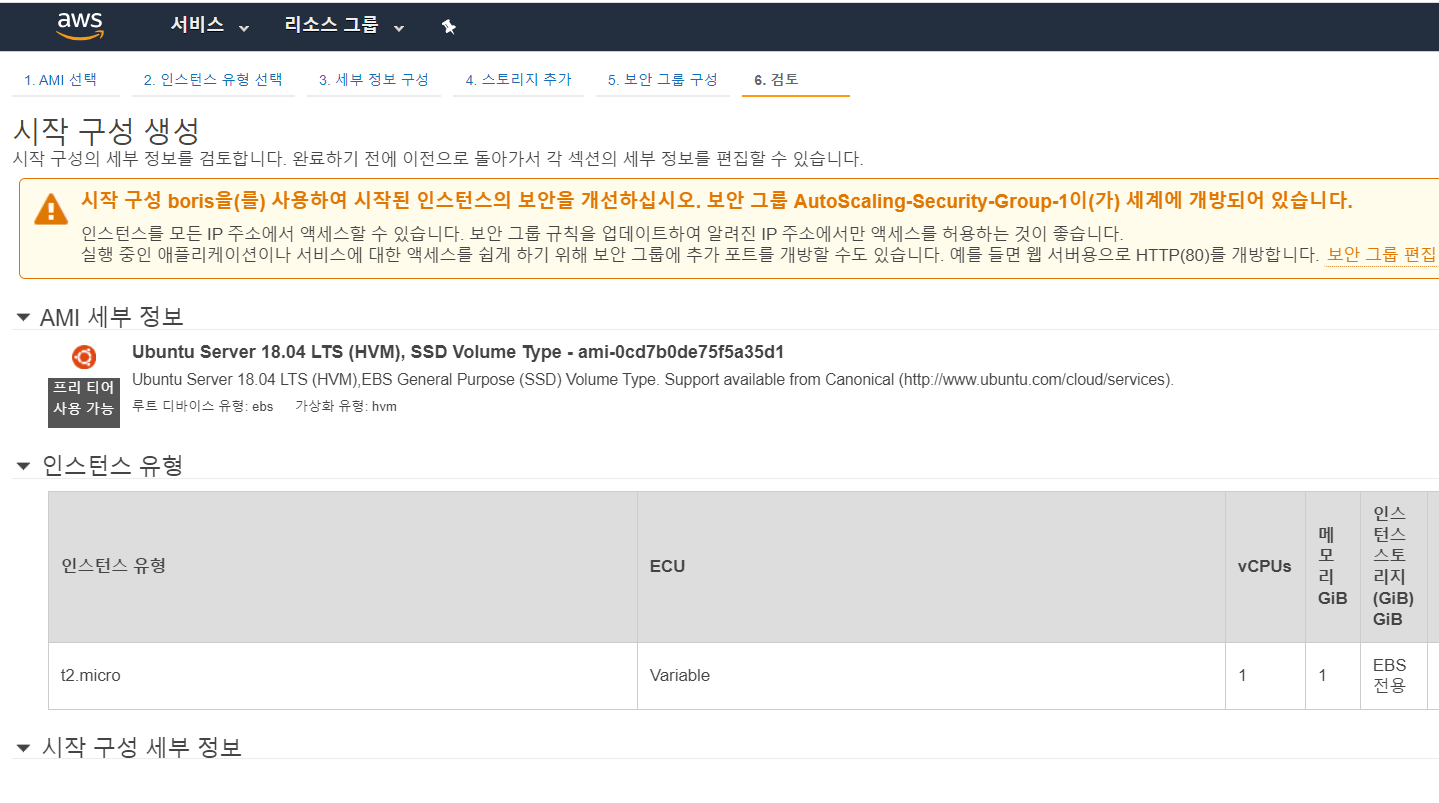Open the 리소스 그룹 dropdown menu
1439x803 pixels.
344,26
